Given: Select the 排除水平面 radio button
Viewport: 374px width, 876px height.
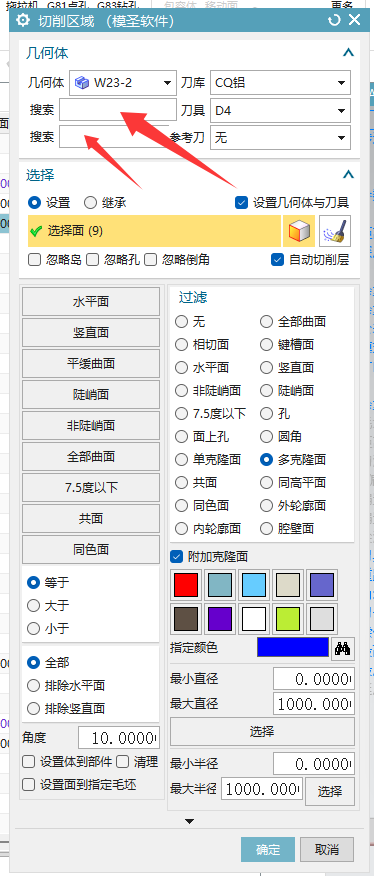Looking at the screenshot, I should click(x=34, y=685).
